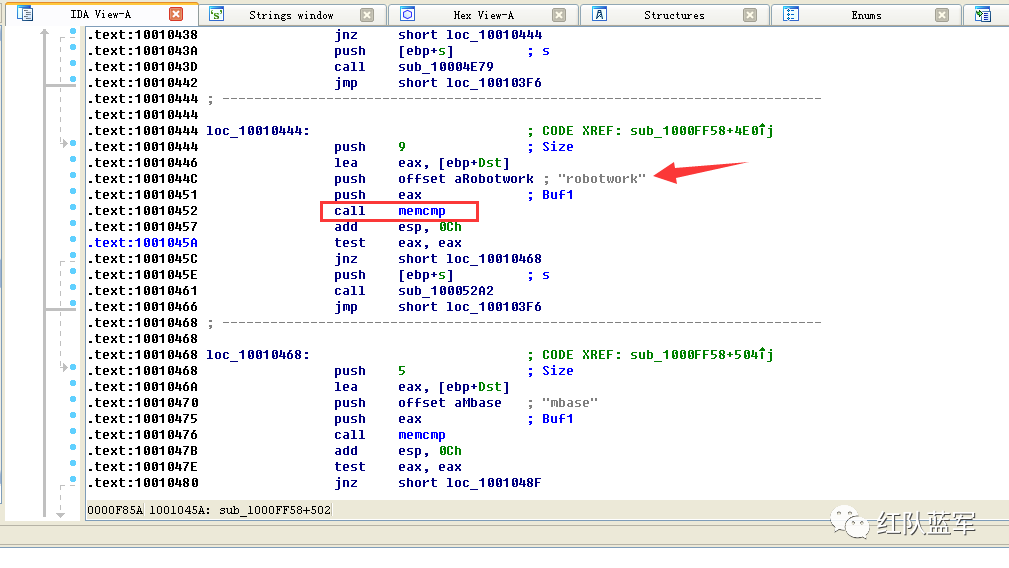The height and width of the screenshot is (568, 1009).
Task: Select the loc_10010468: label
Action: pos(257,354)
